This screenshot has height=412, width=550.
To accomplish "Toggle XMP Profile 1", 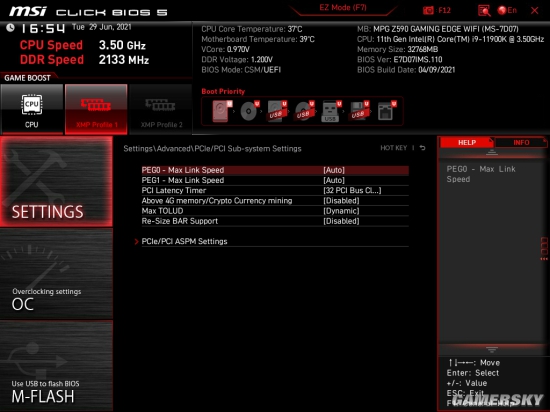I will [x=96, y=109].
